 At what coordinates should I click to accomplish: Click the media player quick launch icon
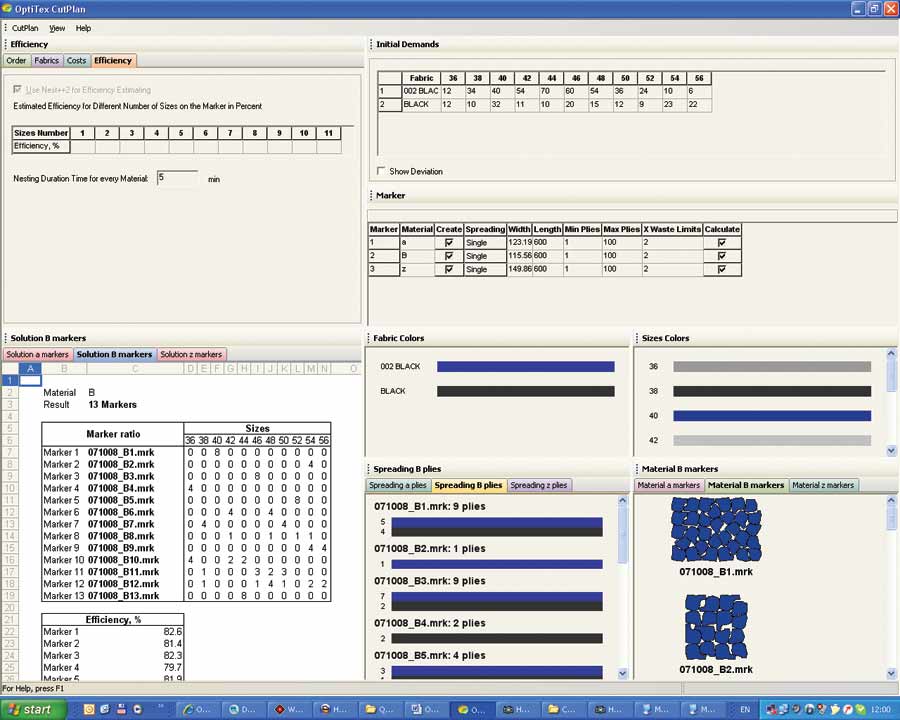click(x=138, y=710)
